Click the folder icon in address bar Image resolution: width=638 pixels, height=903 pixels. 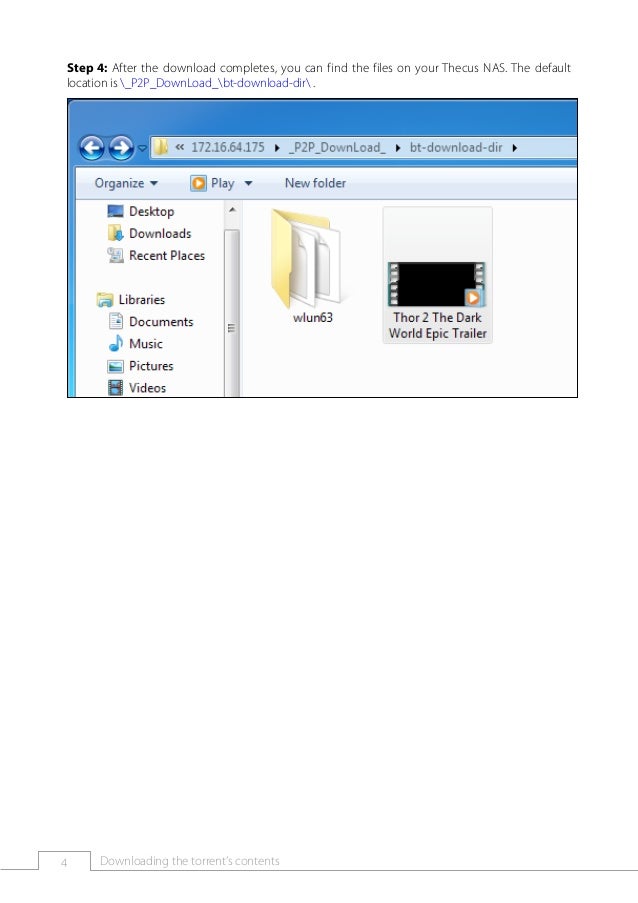[162, 147]
